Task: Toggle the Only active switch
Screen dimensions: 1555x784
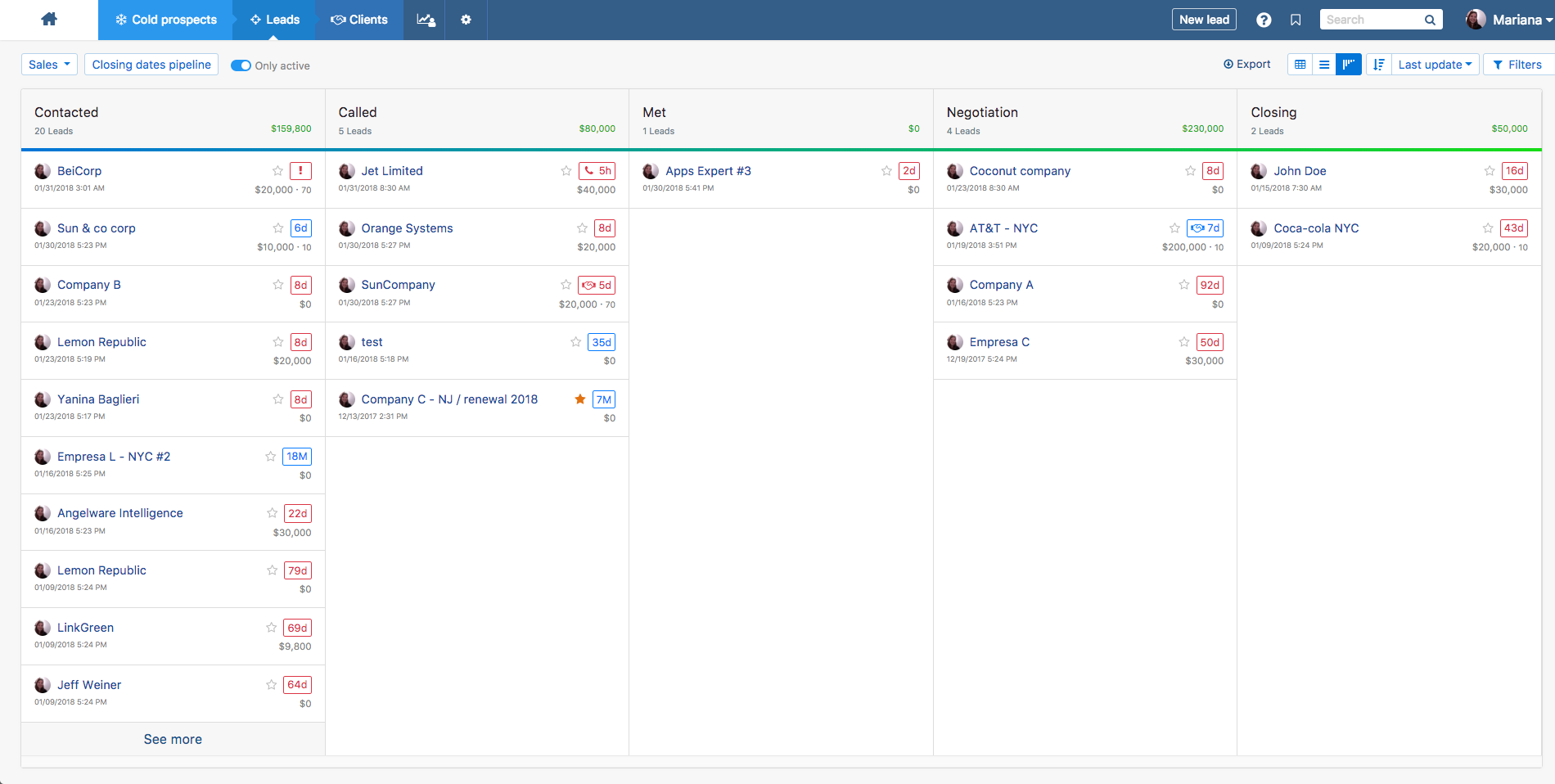Action: tap(241, 65)
